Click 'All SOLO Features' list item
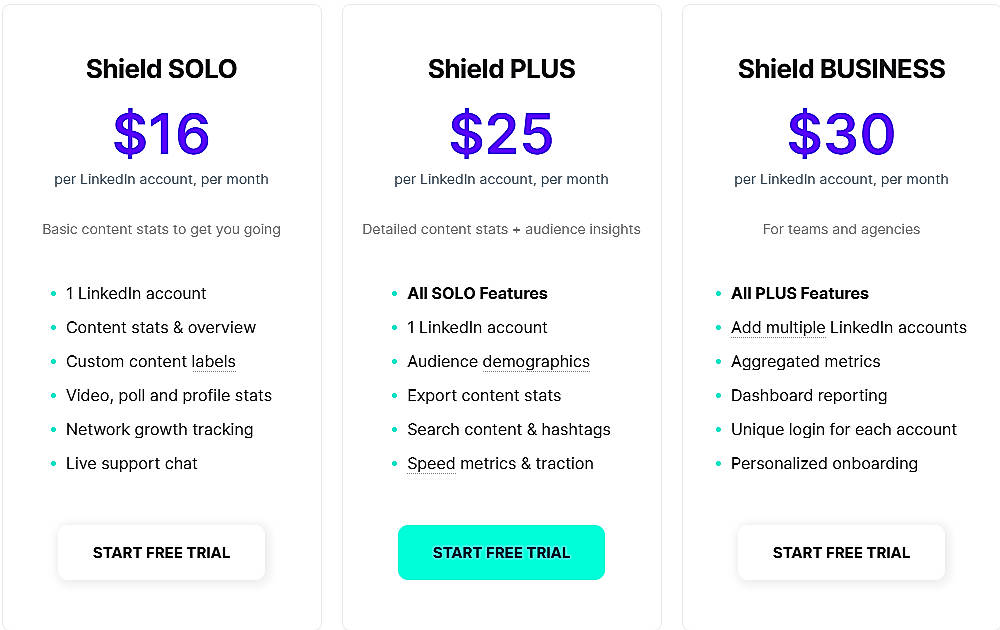This screenshot has height=630, width=1000. [x=477, y=293]
